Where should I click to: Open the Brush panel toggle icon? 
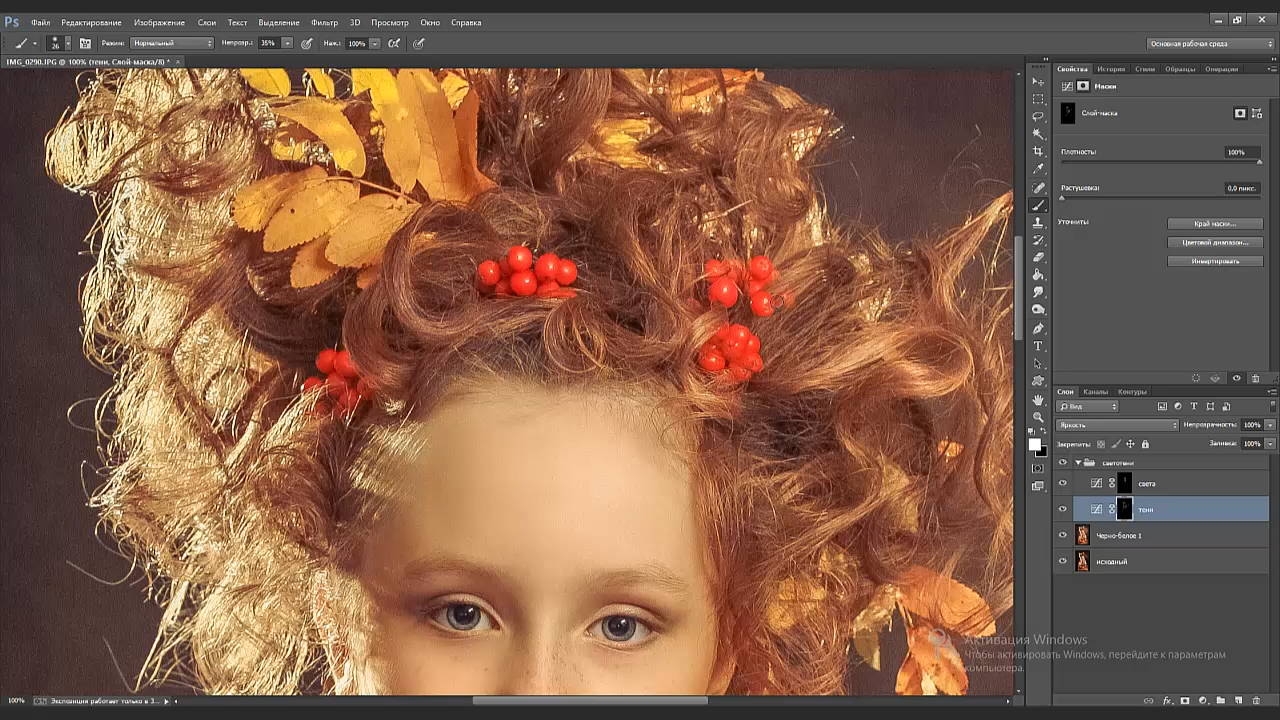(x=85, y=43)
